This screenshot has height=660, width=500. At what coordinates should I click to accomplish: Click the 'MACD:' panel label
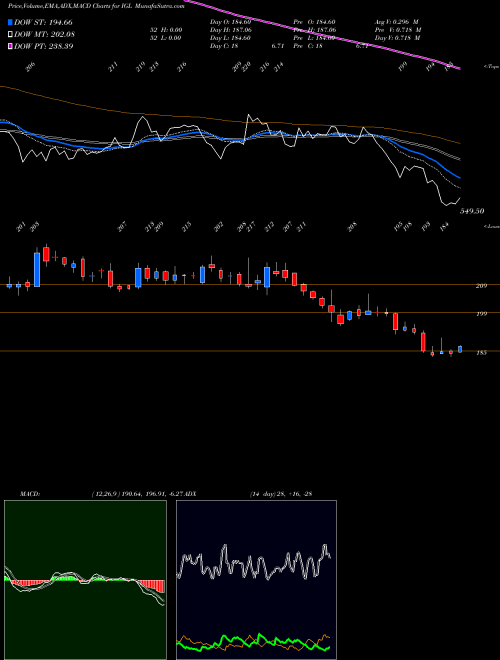(x=30, y=494)
